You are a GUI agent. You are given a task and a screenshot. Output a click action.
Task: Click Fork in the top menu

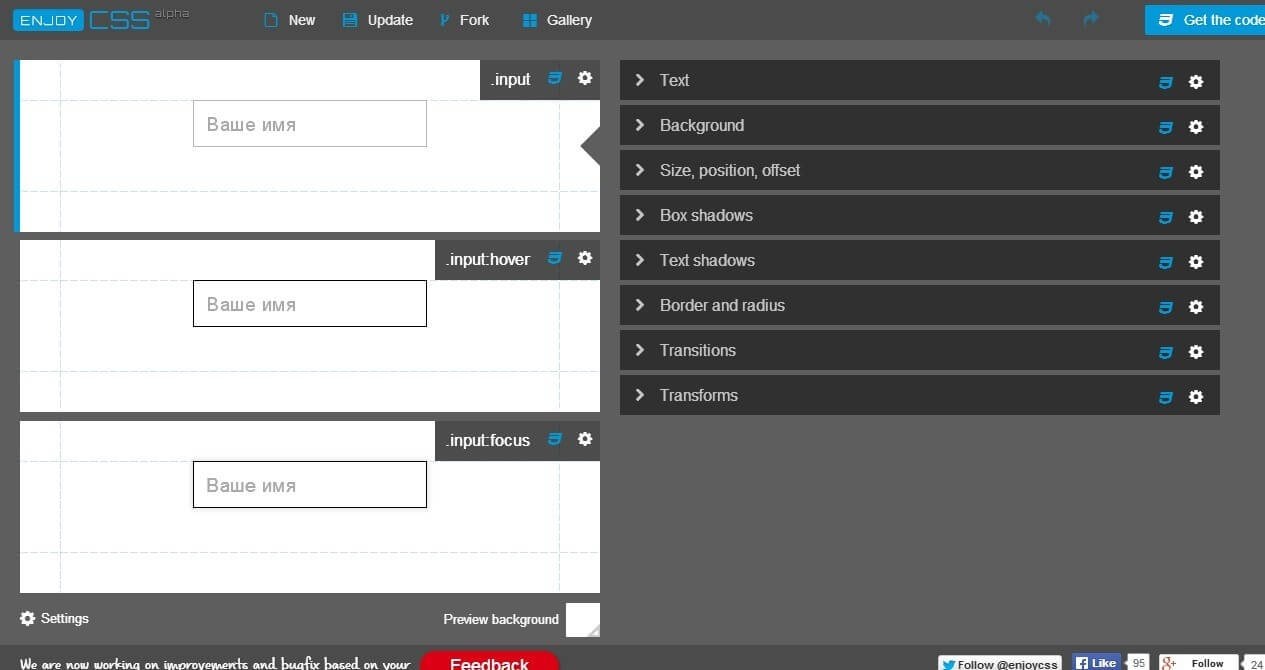click(x=464, y=20)
